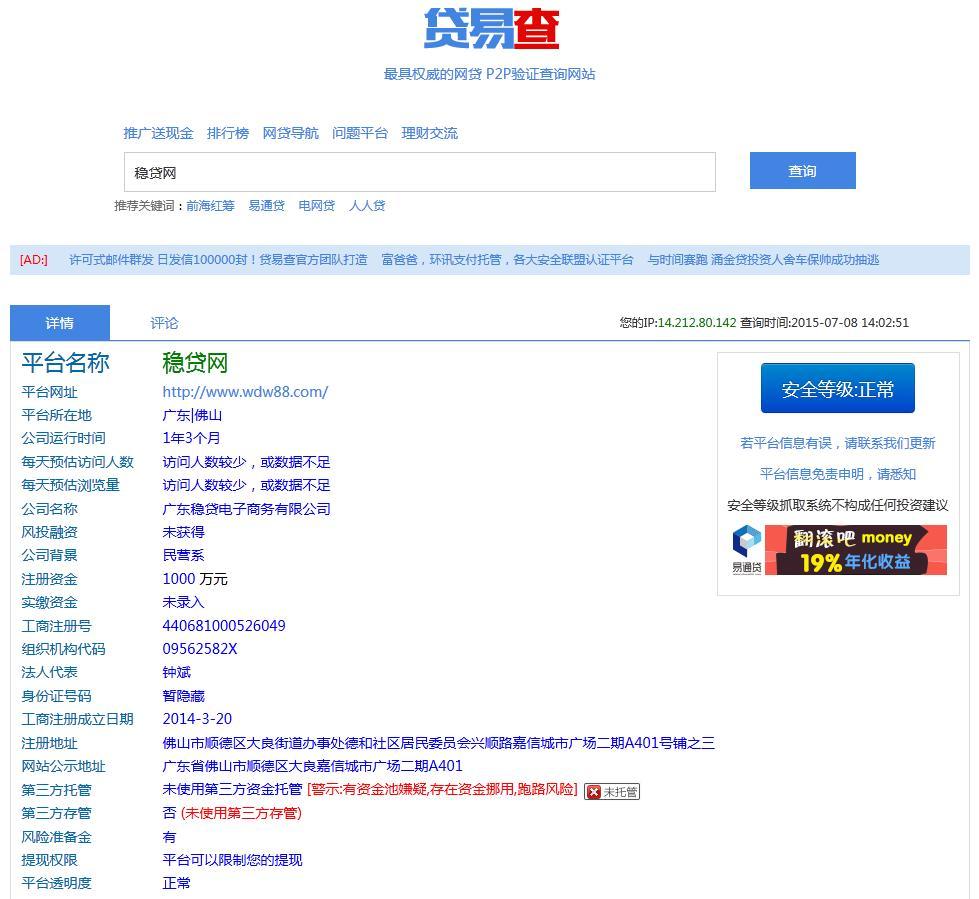Image resolution: width=979 pixels, height=899 pixels.
Task: Click the 贷易查 site logo
Action: click(x=490, y=28)
